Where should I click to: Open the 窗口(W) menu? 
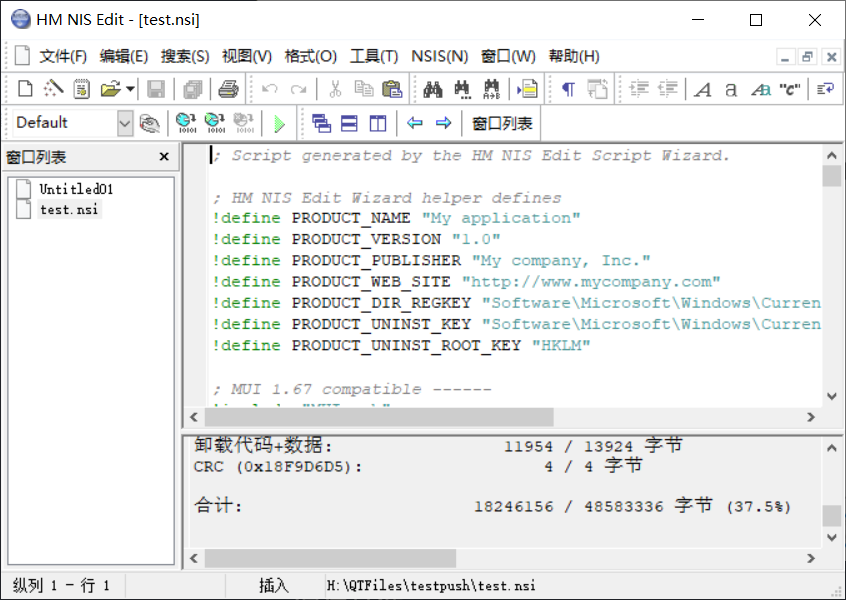click(508, 56)
